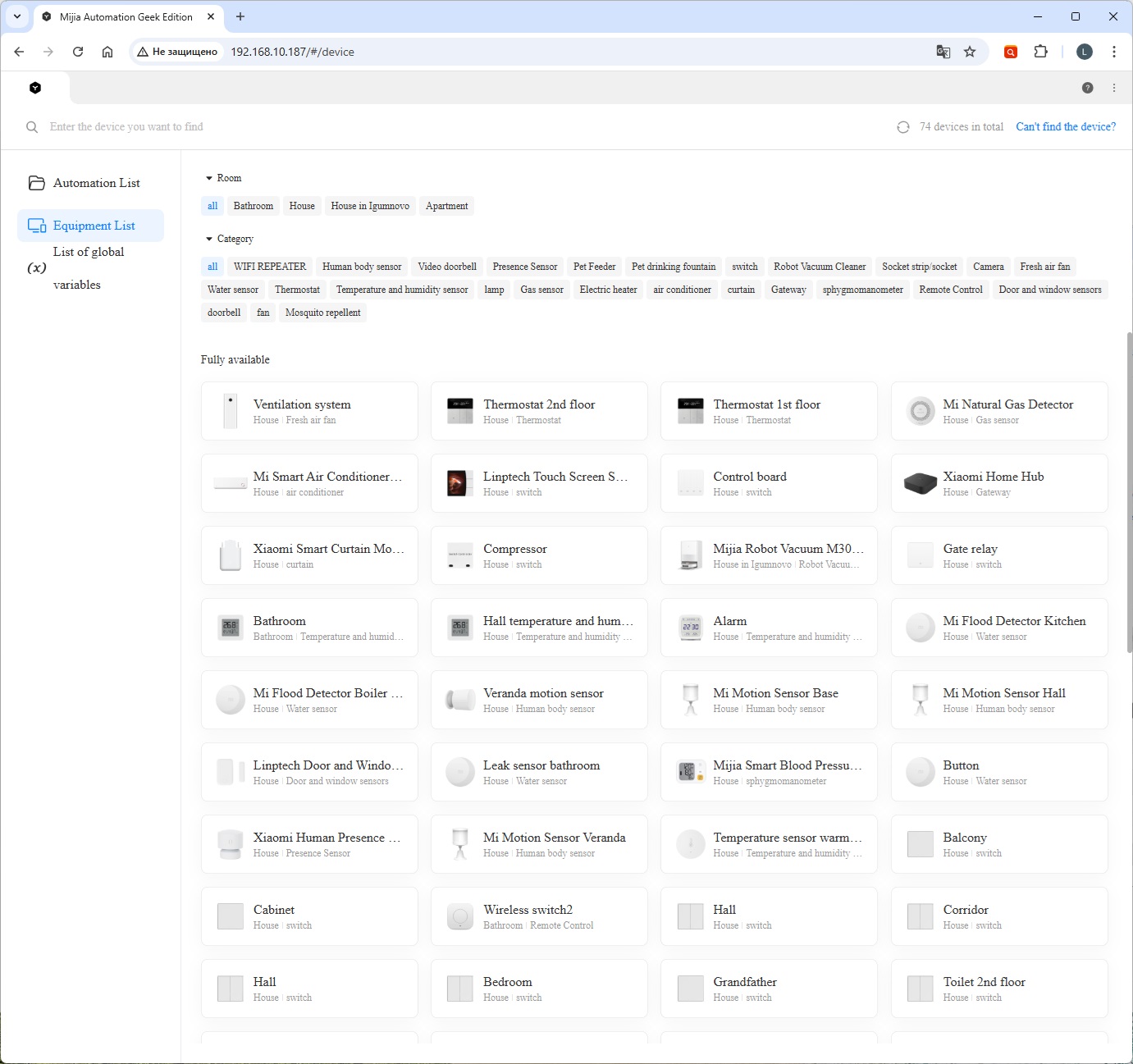Image resolution: width=1133 pixels, height=1064 pixels.
Task: Collapse the Category filter section
Action: point(209,239)
